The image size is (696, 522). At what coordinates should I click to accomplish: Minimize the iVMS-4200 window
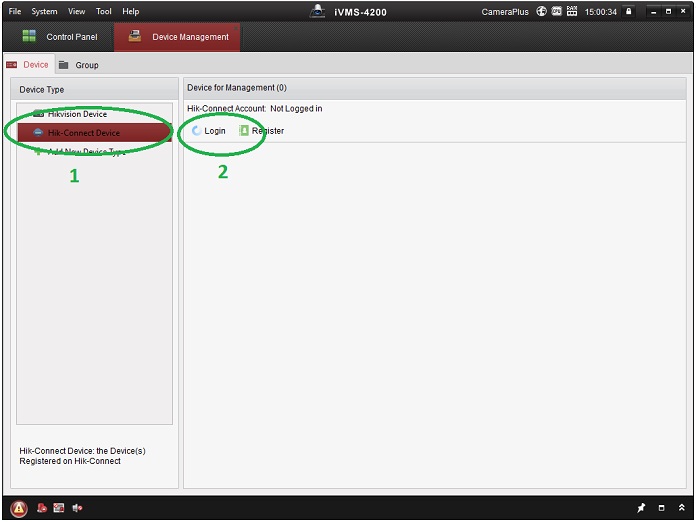click(653, 12)
